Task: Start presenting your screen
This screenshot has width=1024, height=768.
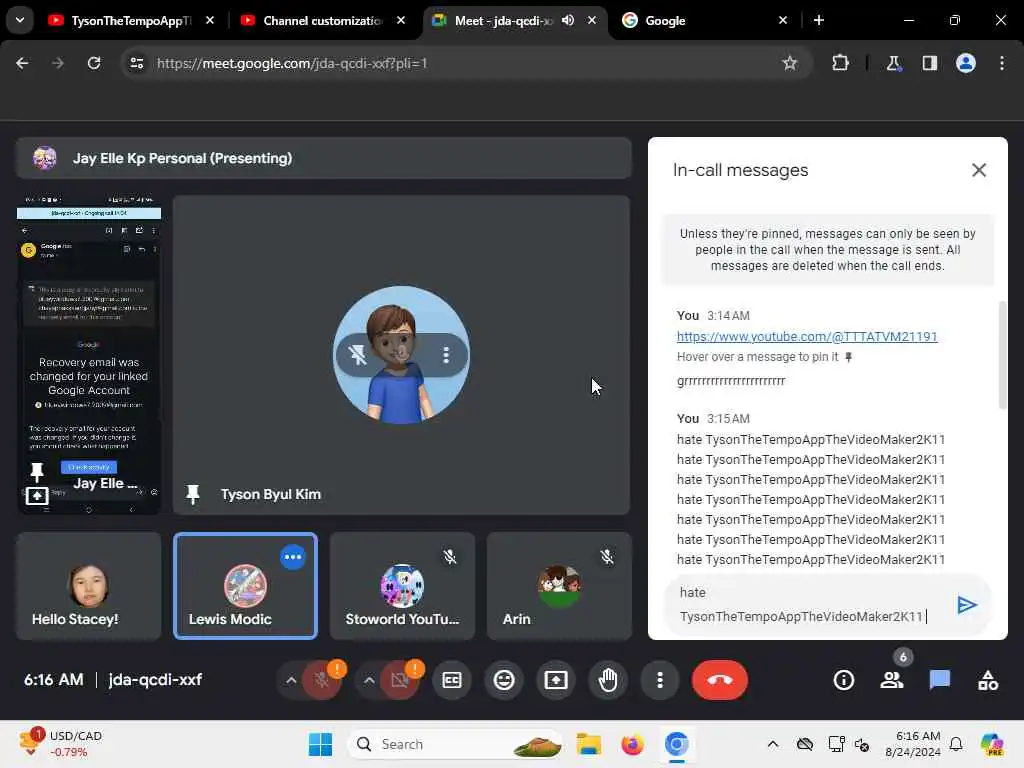Action: 556,680
